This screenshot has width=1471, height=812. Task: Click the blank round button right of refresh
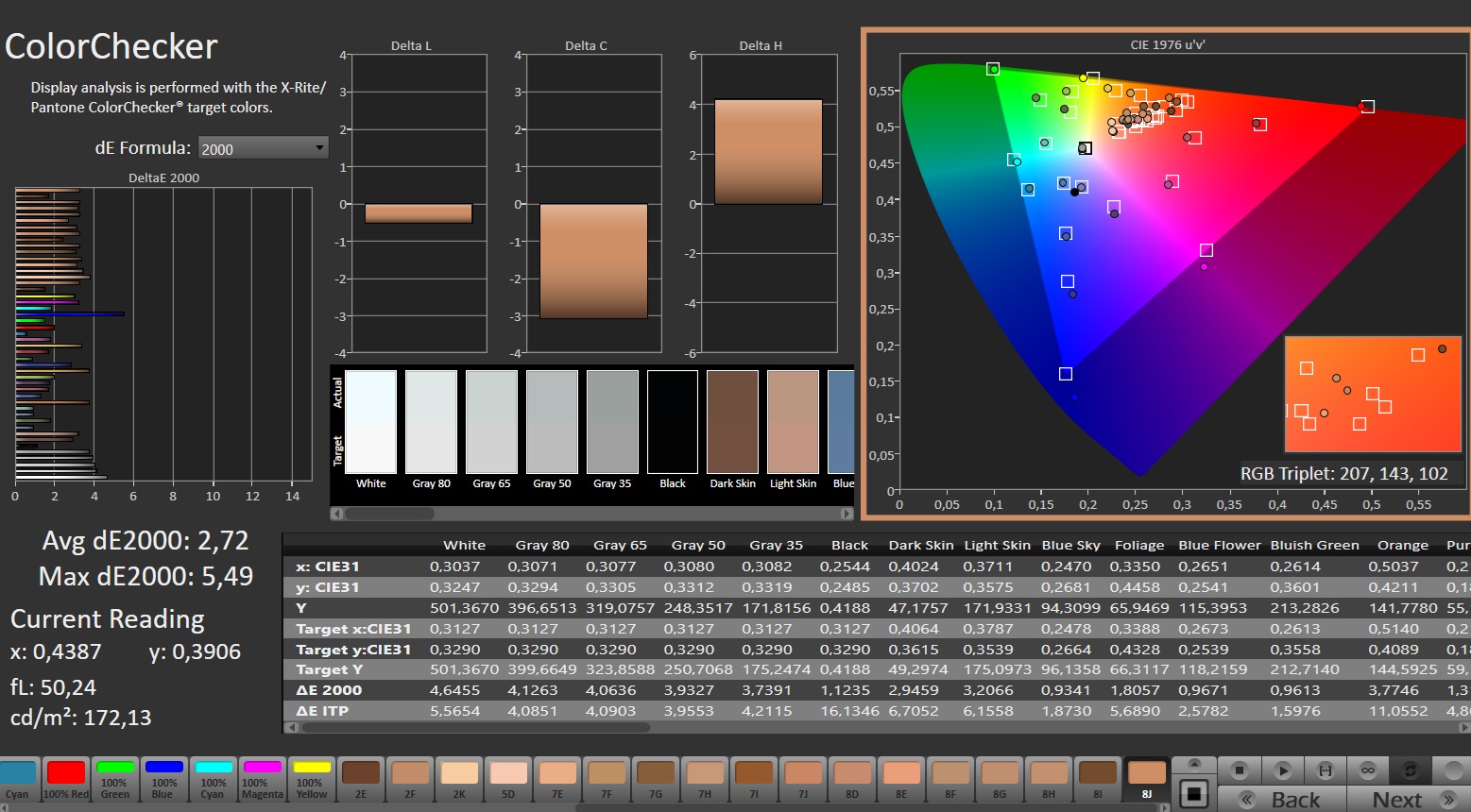(x=1452, y=770)
